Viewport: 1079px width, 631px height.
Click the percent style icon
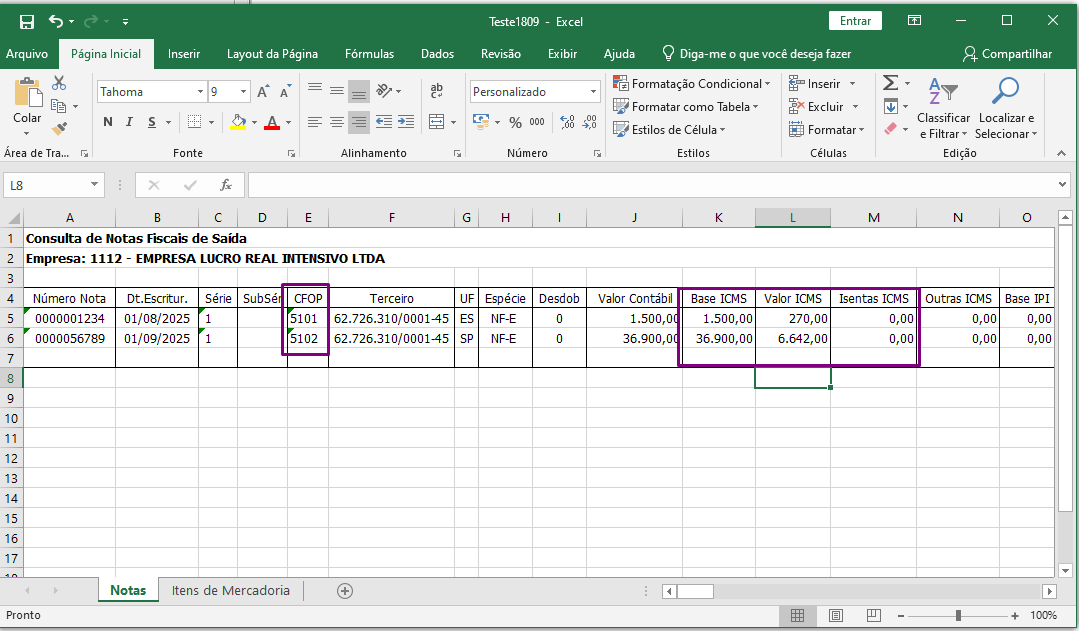point(515,122)
